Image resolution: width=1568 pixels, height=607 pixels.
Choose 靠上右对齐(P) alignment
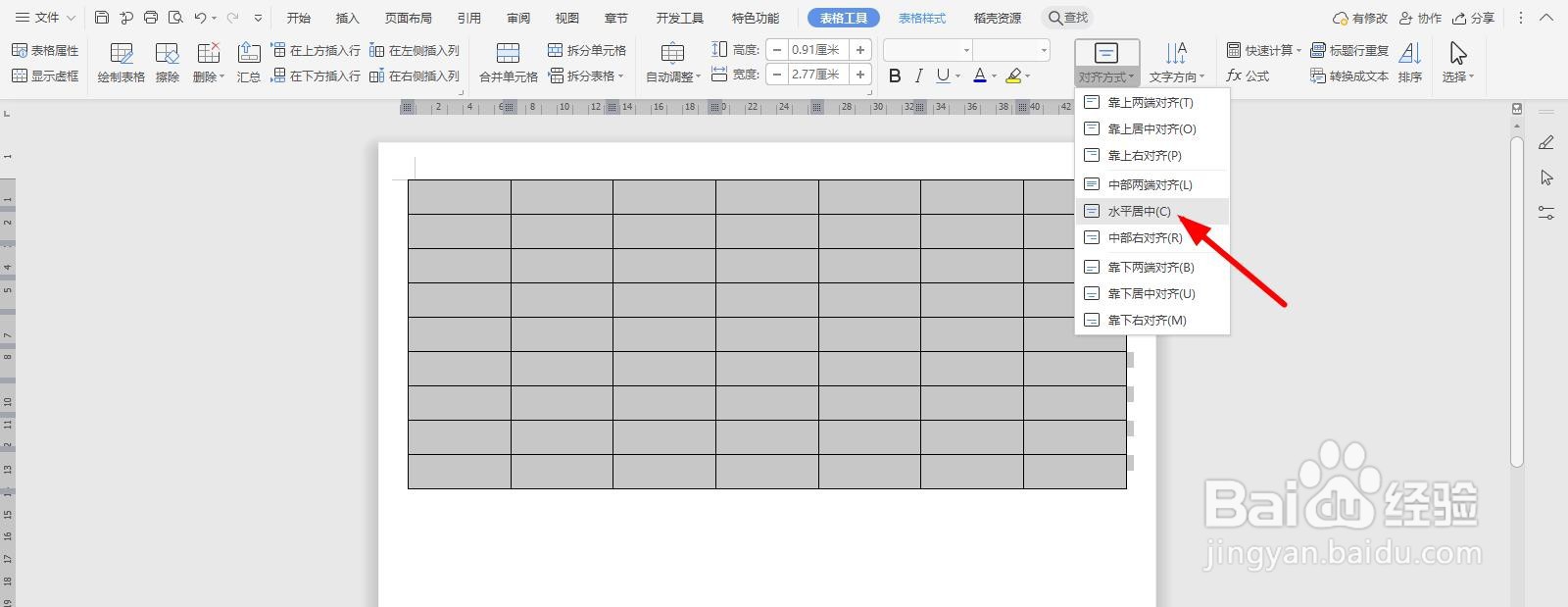pyautogui.click(x=1151, y=155)
